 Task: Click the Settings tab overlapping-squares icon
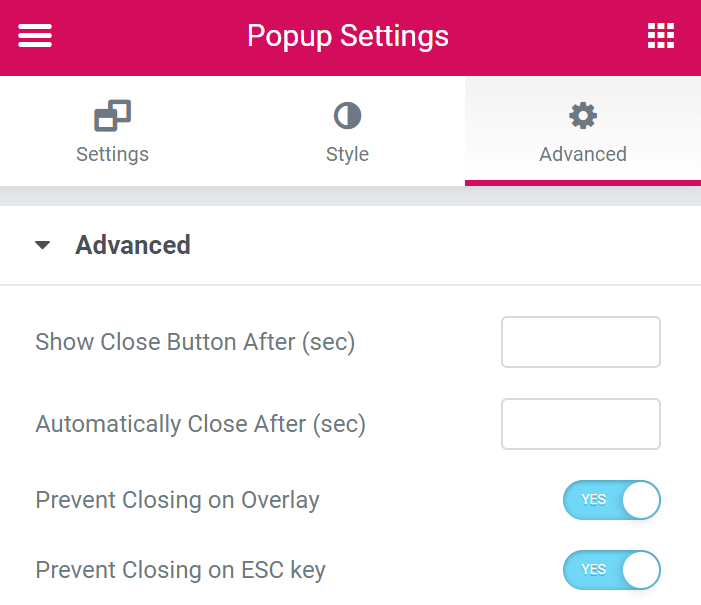pyautogui.click(x=112, y=115)
